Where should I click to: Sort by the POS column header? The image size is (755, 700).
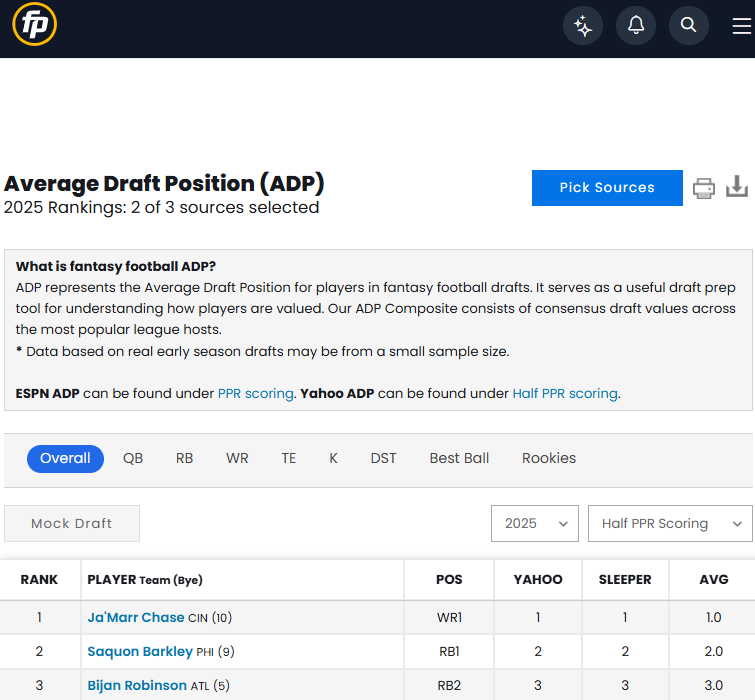[449, 580]
